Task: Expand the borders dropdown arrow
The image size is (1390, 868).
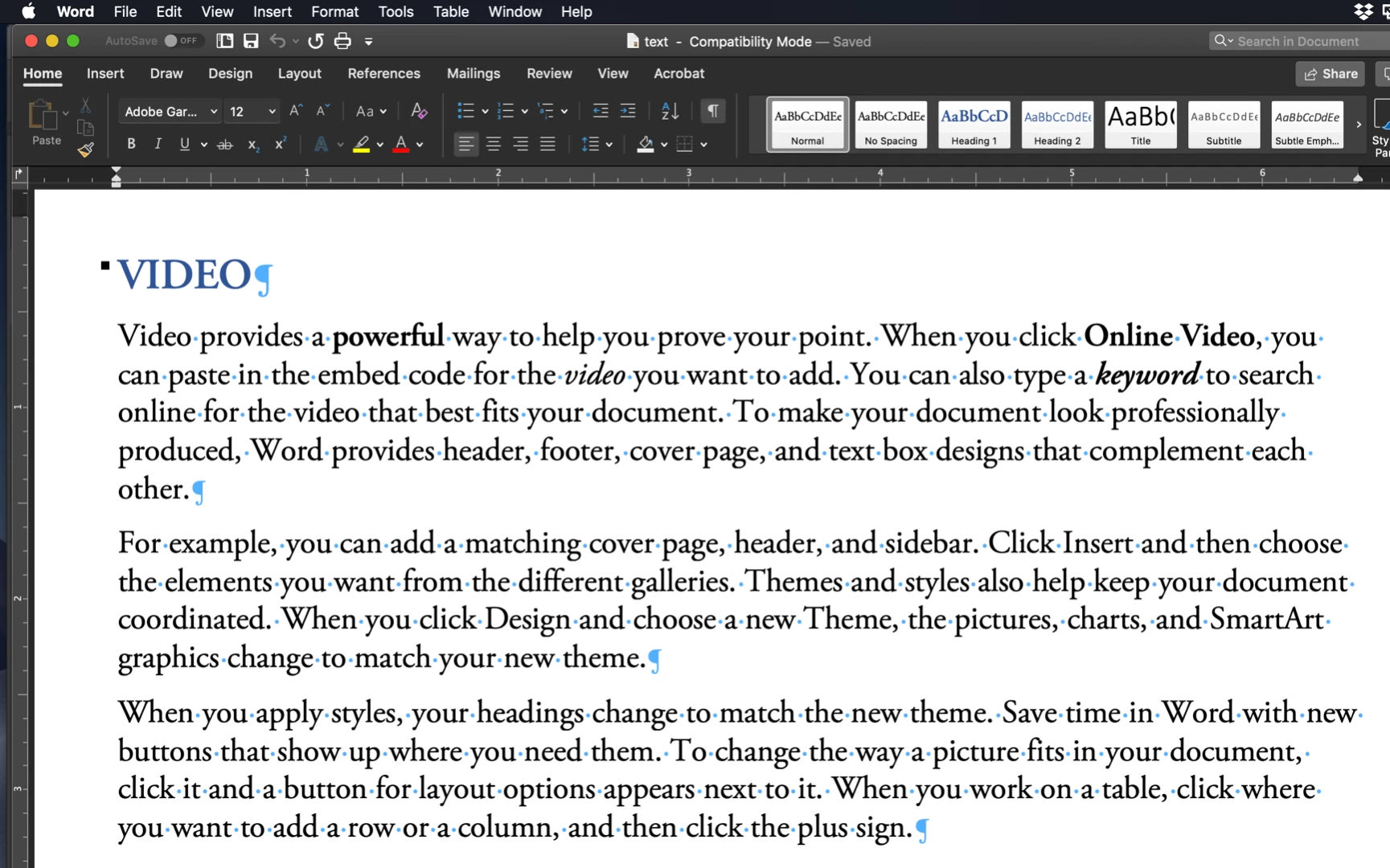Action: click(703, 145)
